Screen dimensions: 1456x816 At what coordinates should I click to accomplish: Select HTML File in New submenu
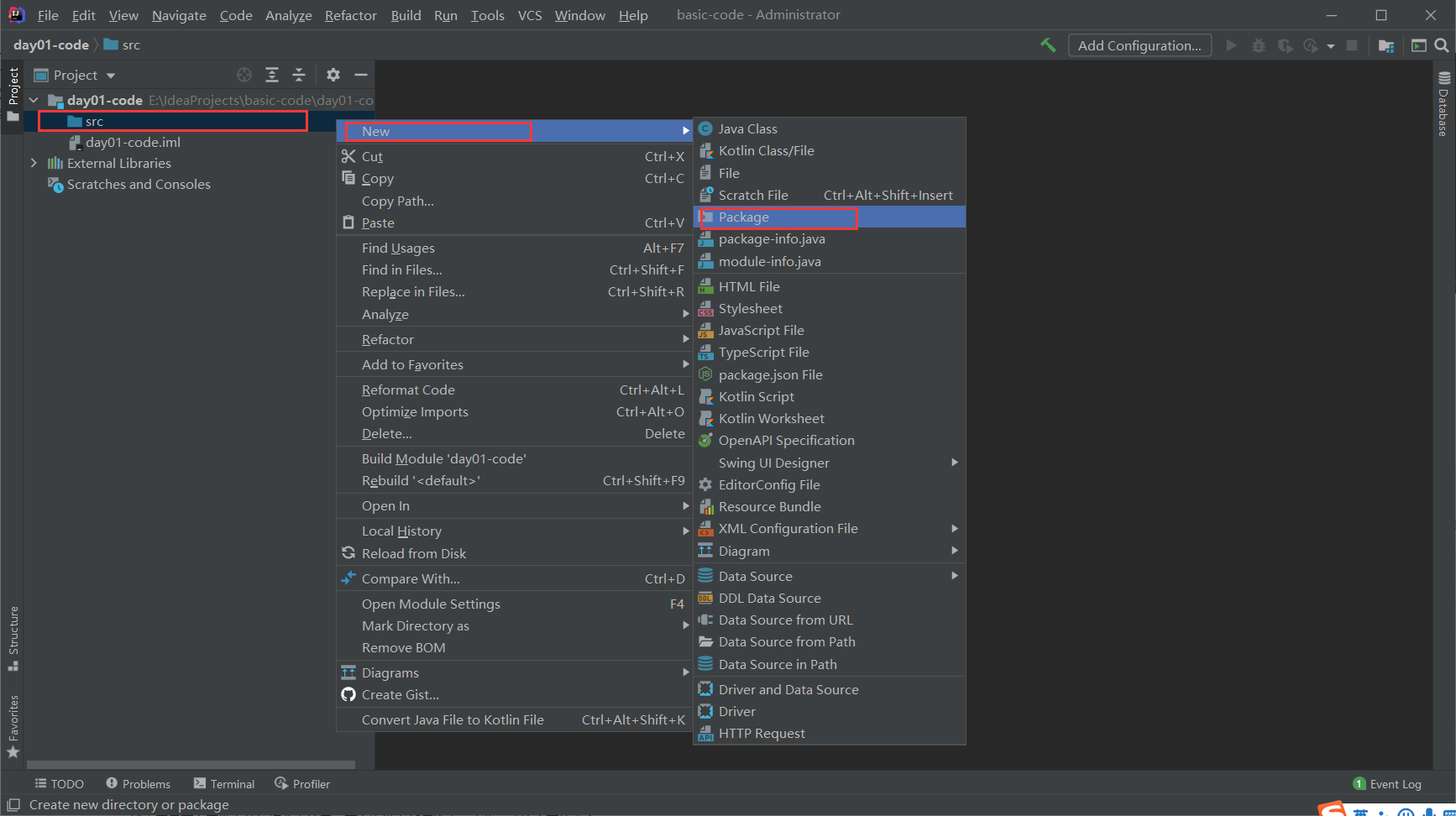point(830,286)
